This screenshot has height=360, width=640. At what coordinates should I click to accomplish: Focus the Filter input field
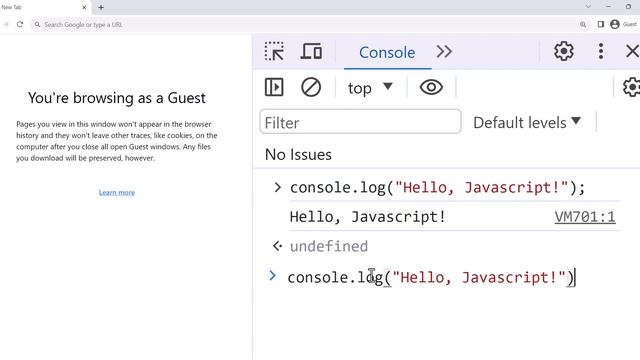[x=360, y=122]
